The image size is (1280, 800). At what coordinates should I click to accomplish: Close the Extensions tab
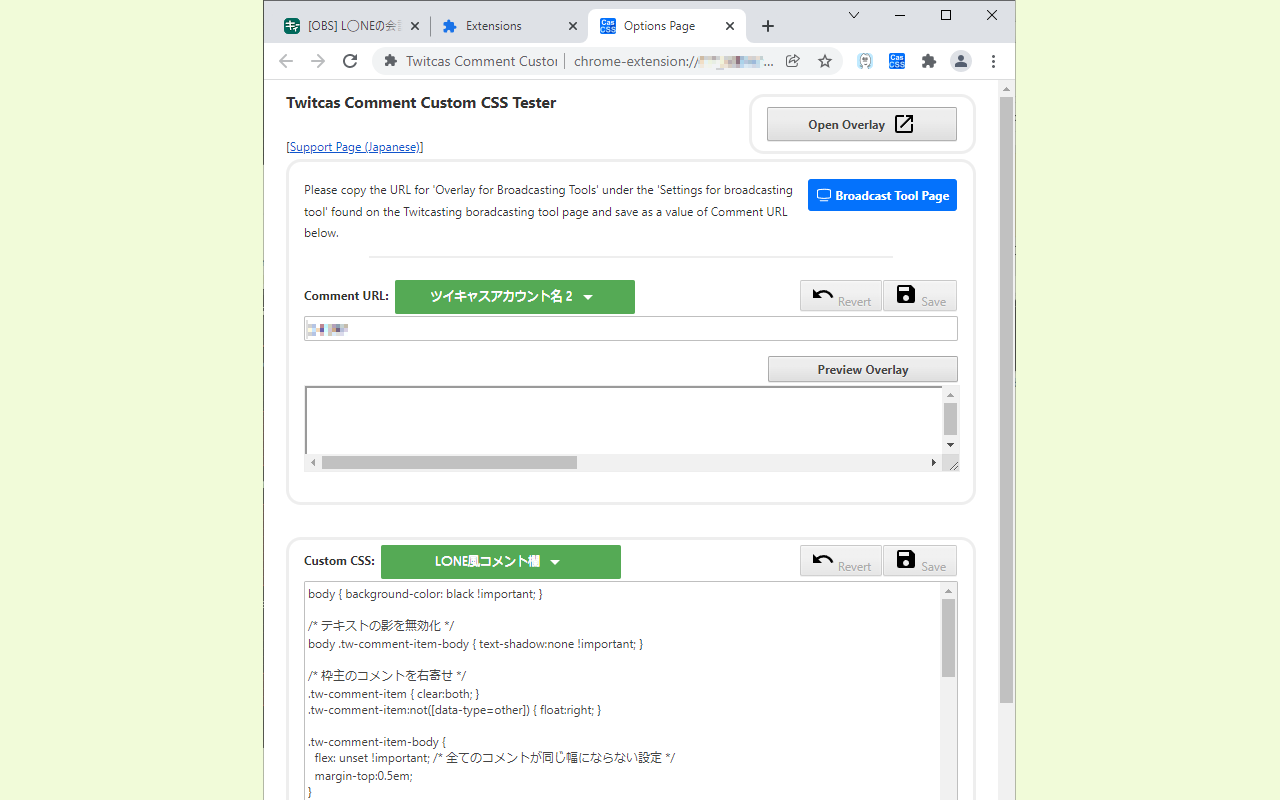pos(572,26)
